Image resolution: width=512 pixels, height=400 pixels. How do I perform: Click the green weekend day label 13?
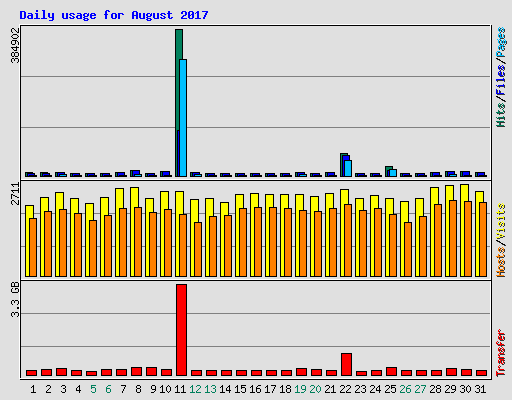(210, 389)
